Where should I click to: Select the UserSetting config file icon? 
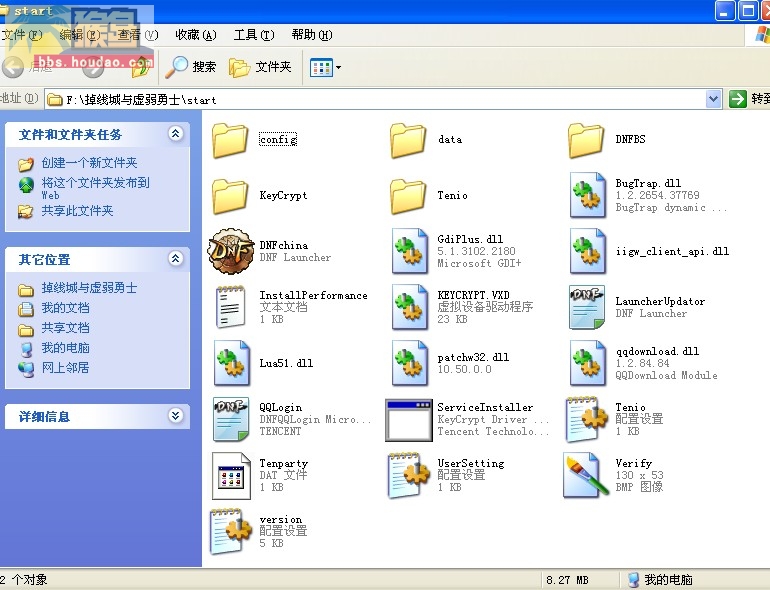409,475
